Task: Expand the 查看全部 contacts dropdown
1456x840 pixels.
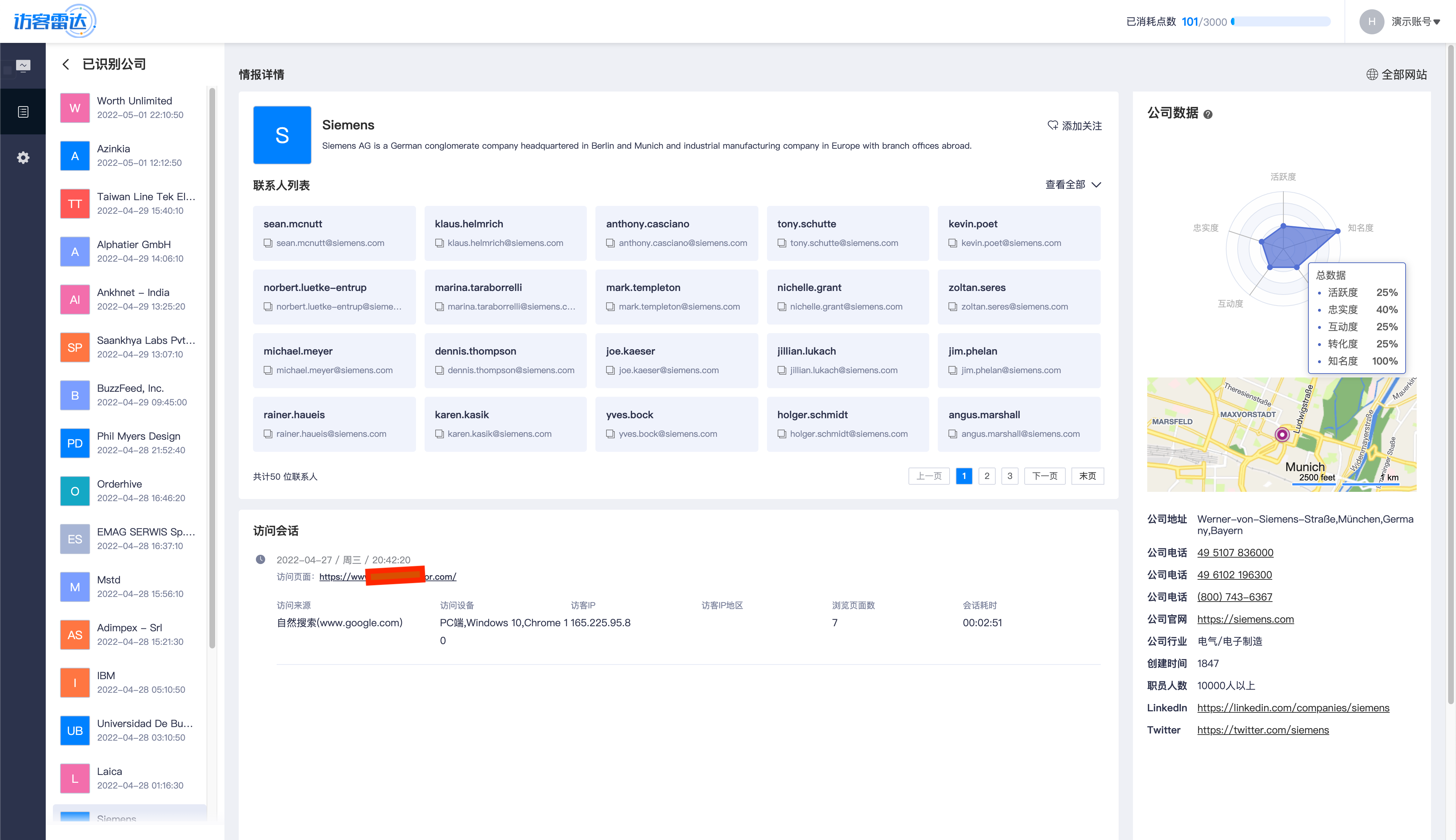Action: (1073, 184)
